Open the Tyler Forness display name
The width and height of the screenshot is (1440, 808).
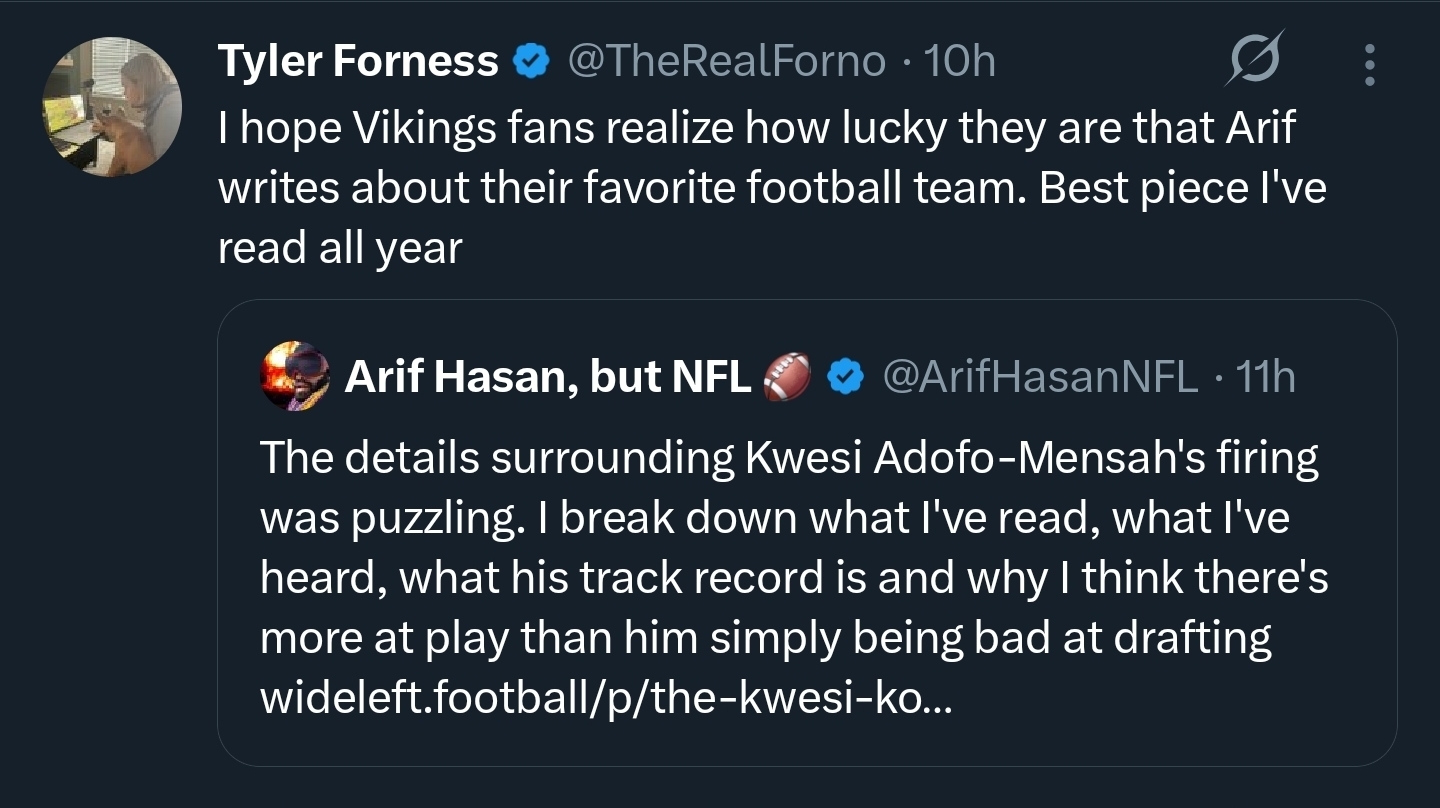coord(358,62)
